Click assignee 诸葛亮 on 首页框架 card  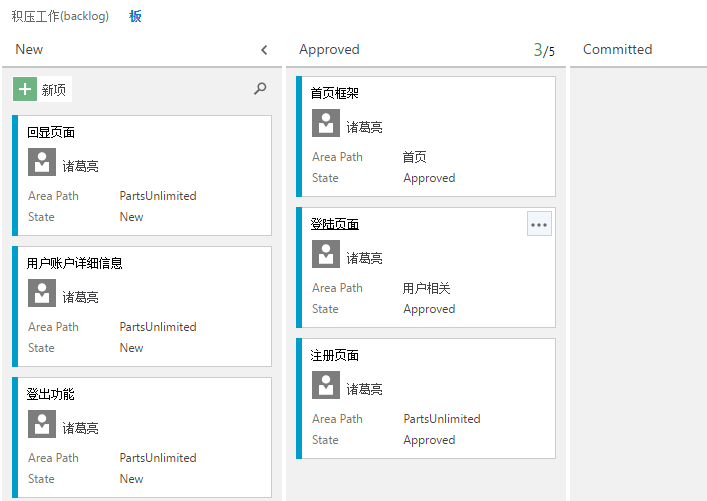click(x=364, y=127)
